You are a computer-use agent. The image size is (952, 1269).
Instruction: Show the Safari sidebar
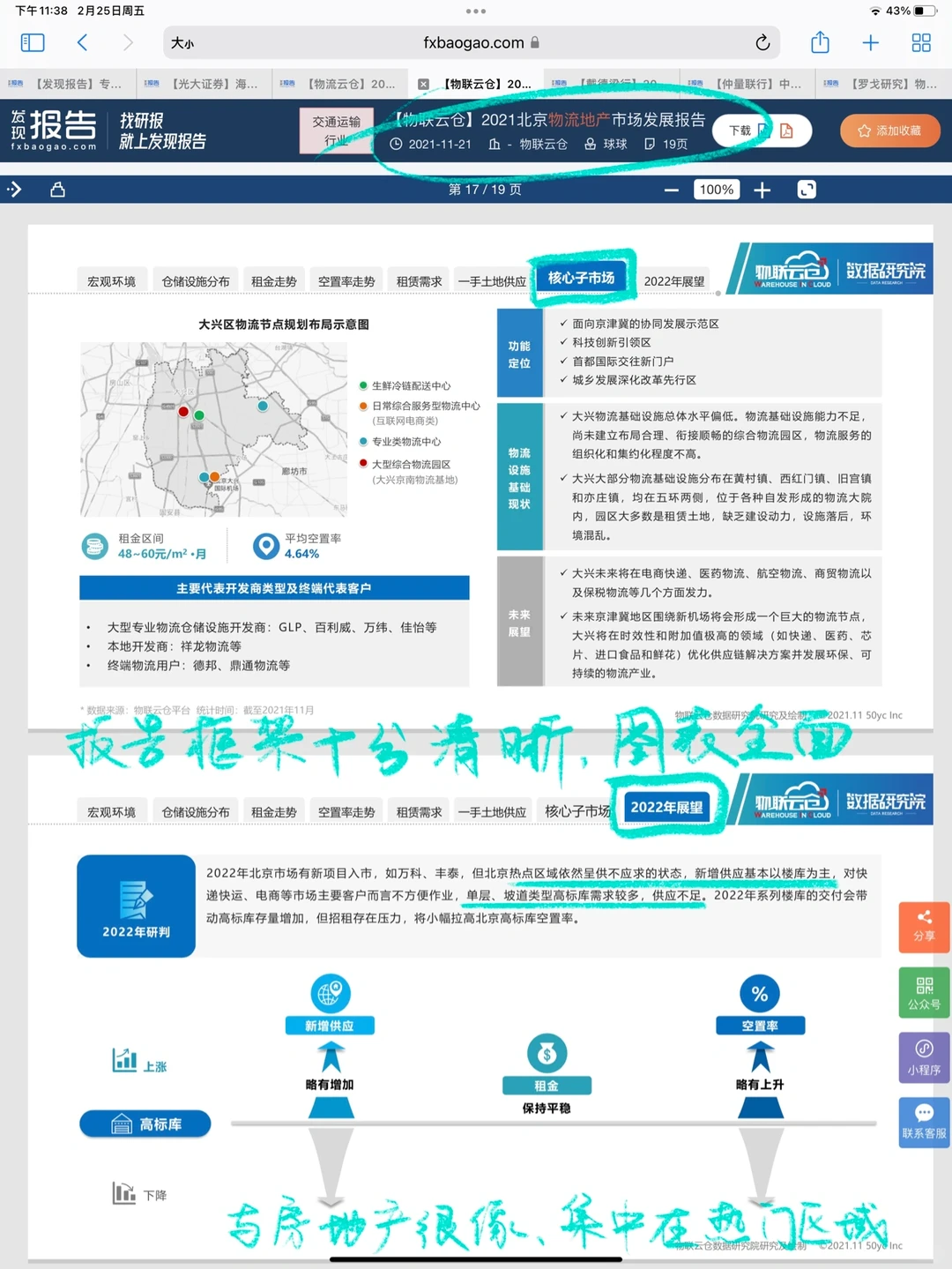33,42
